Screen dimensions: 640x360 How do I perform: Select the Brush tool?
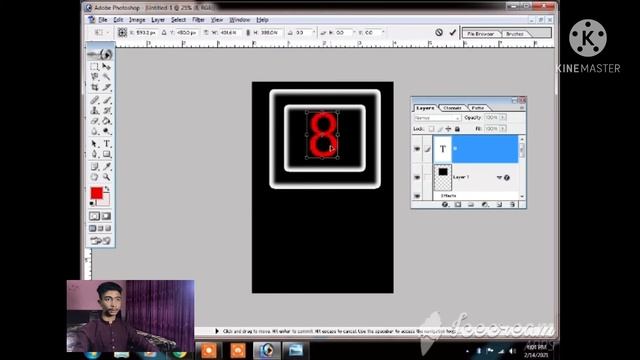click(x=107, y=100)
